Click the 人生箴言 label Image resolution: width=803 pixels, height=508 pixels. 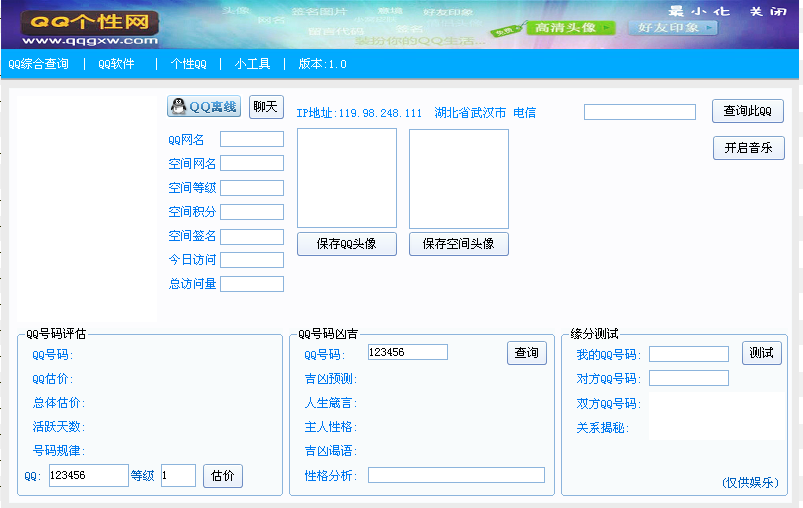click(330, 403)
